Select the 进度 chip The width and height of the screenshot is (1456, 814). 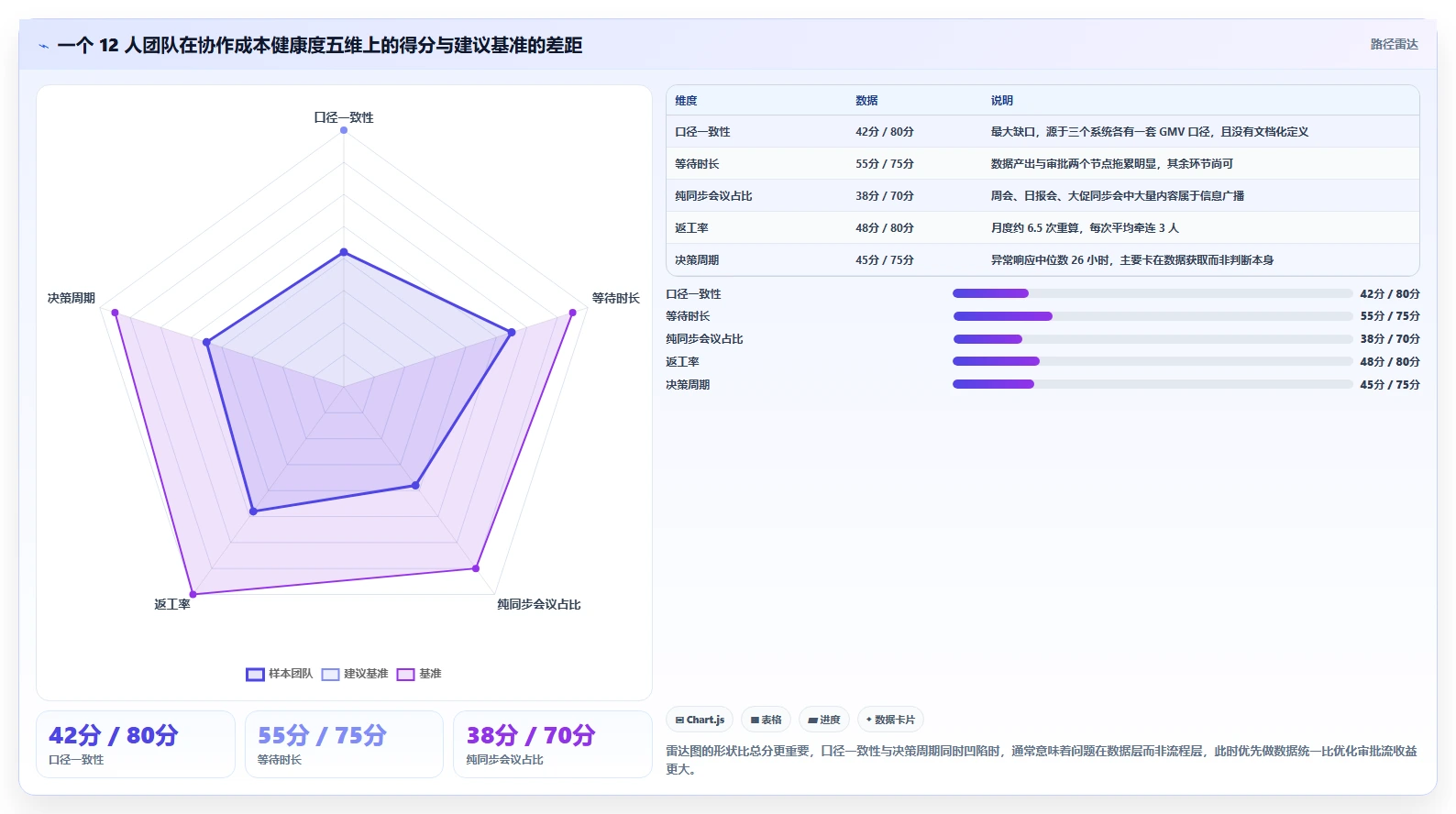pyautogui.click(x=824, y=720)
